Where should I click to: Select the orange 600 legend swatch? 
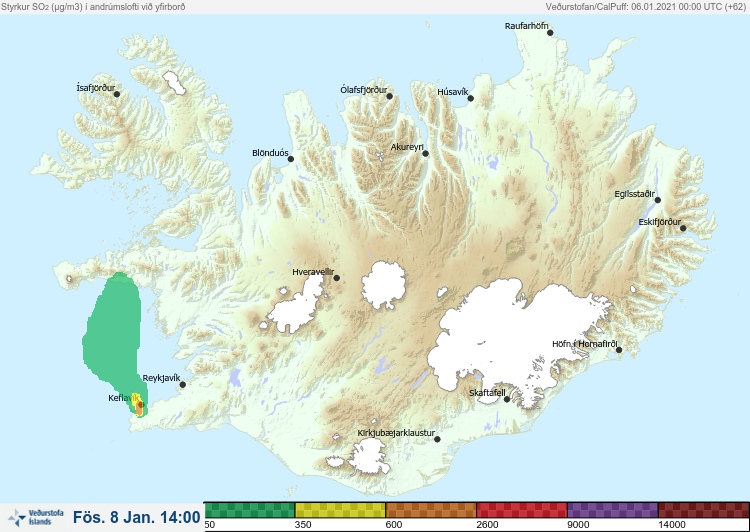pyautogui.click(x=431, y=510)
